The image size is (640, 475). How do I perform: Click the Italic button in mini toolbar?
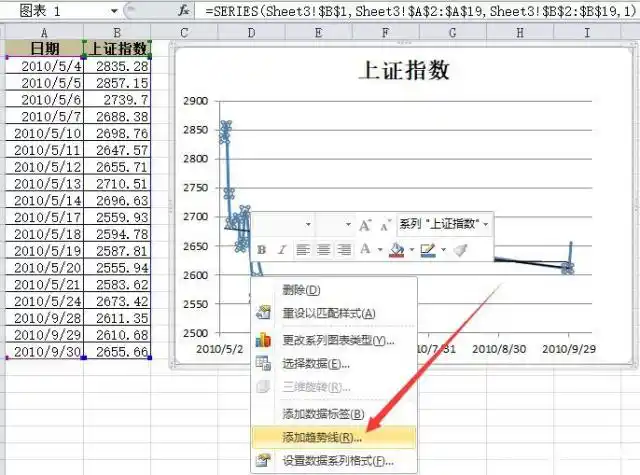(282, 250)
